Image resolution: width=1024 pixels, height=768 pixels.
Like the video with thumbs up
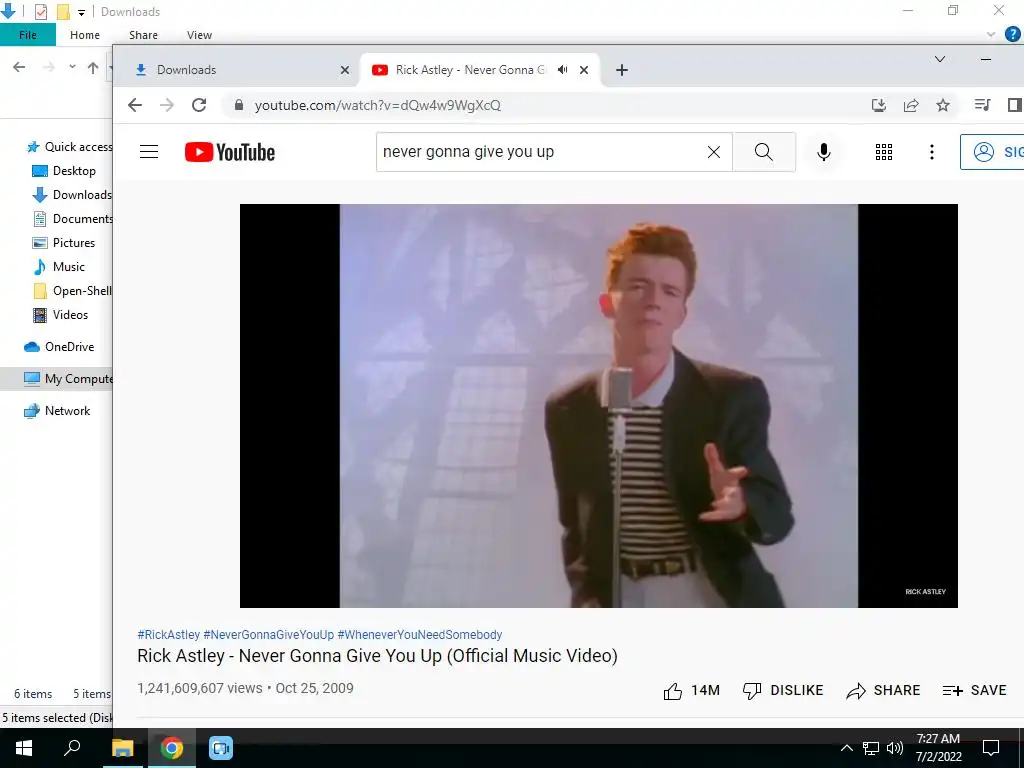pyautogui.click(x=692, y=690)
